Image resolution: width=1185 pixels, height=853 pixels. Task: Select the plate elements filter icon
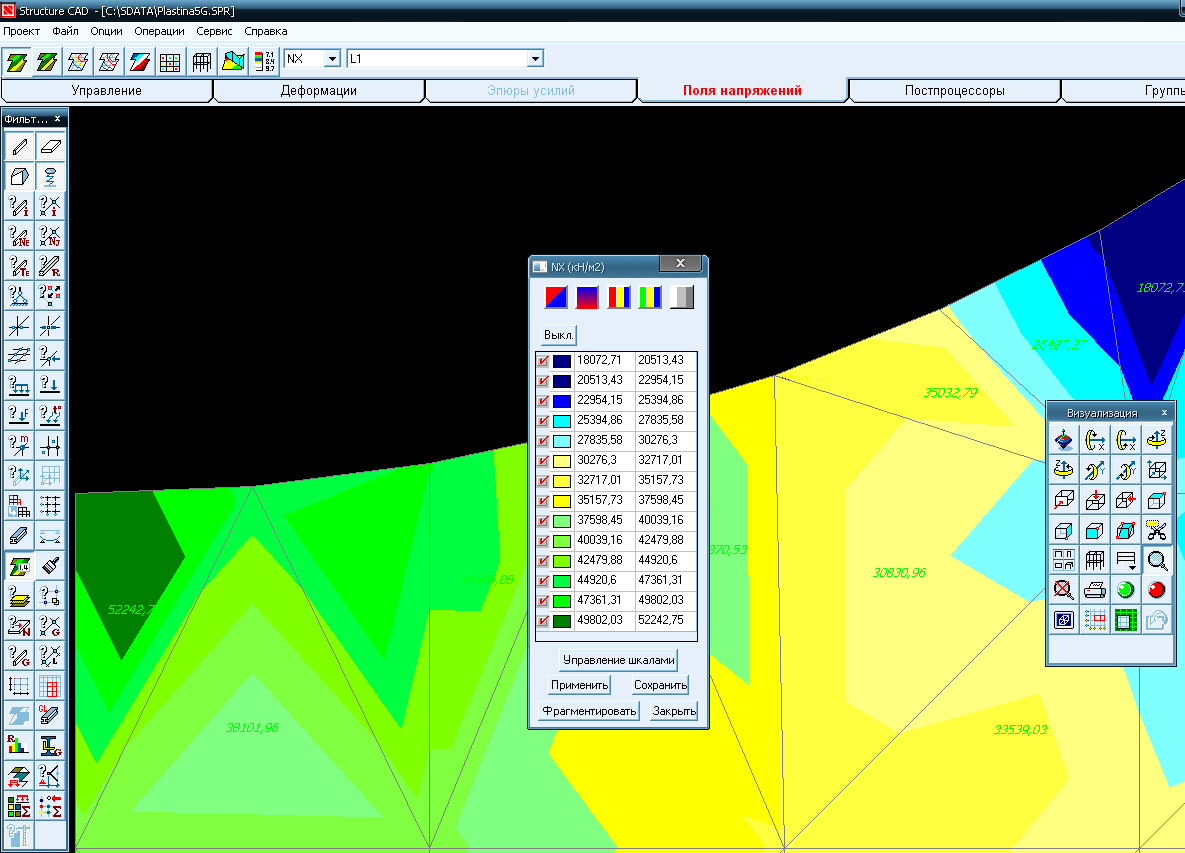50,146
